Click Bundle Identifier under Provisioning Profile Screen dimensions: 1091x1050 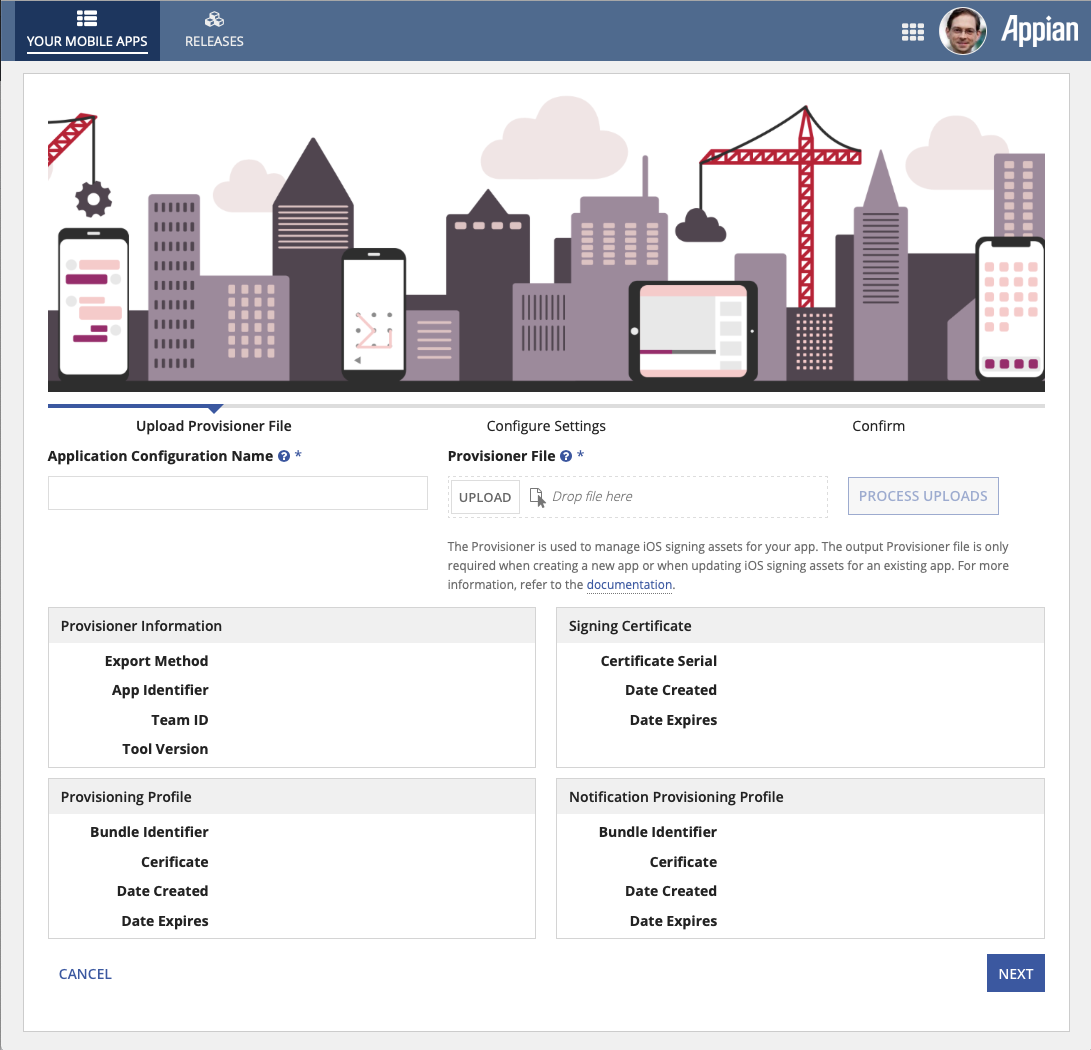coord(149,832)
